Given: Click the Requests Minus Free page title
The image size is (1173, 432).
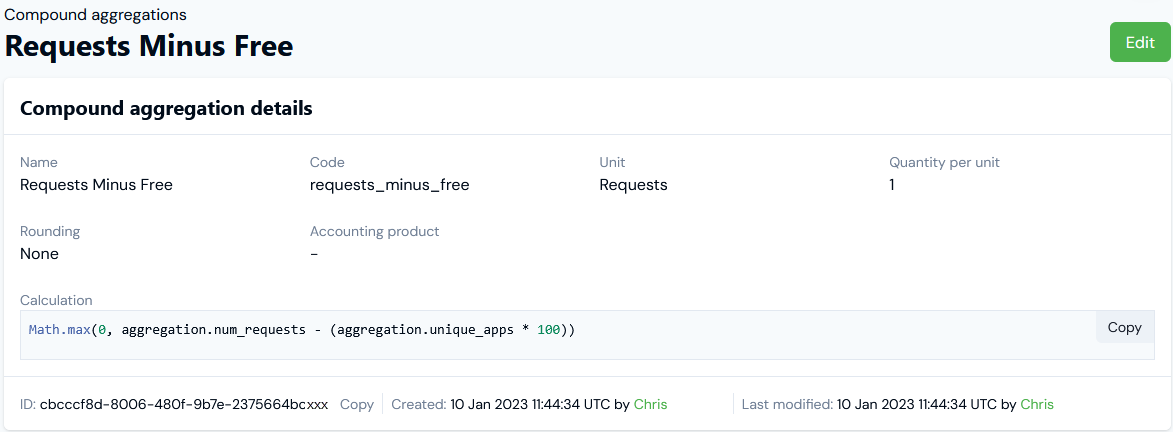Looking at the screenshot, I should tap(149, 45).
